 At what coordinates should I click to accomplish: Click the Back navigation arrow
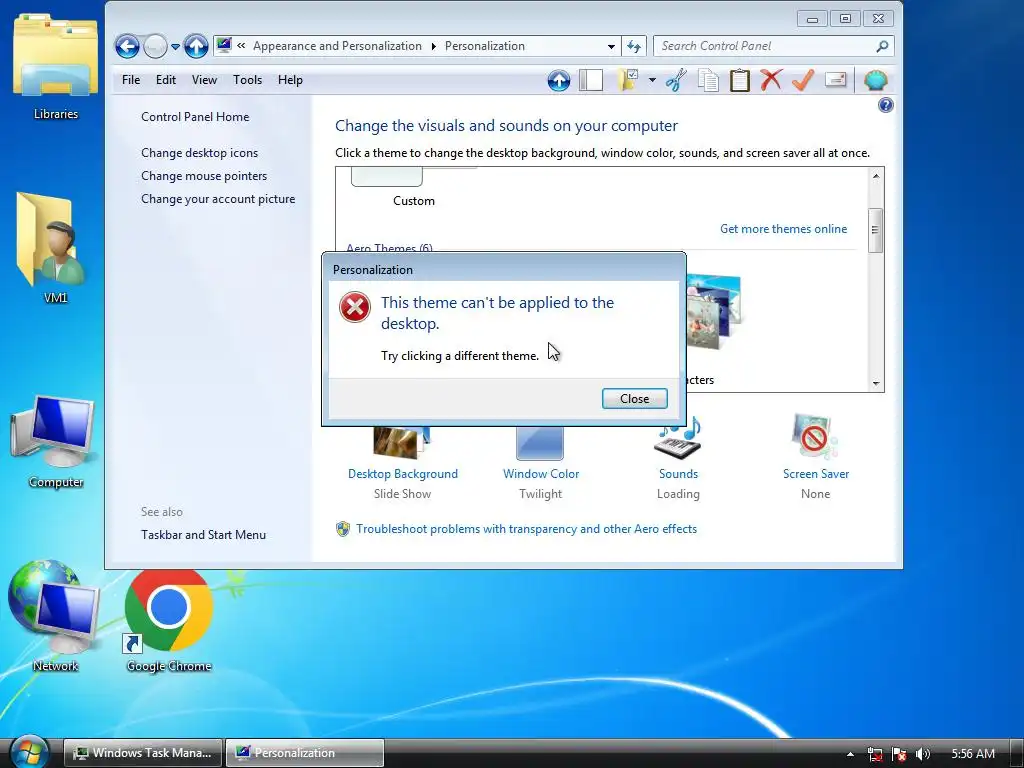pos(127,46)
